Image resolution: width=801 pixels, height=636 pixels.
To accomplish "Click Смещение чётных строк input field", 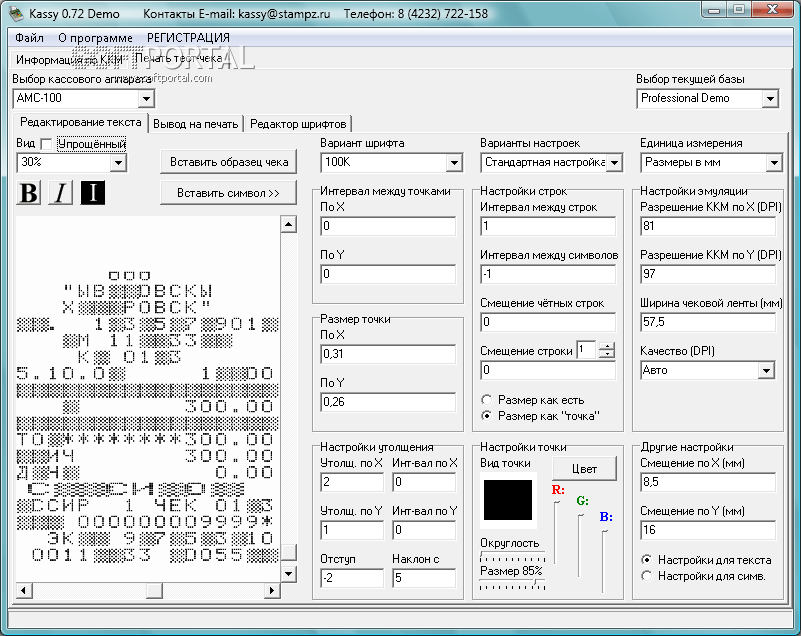I will [x=548, y=322].
